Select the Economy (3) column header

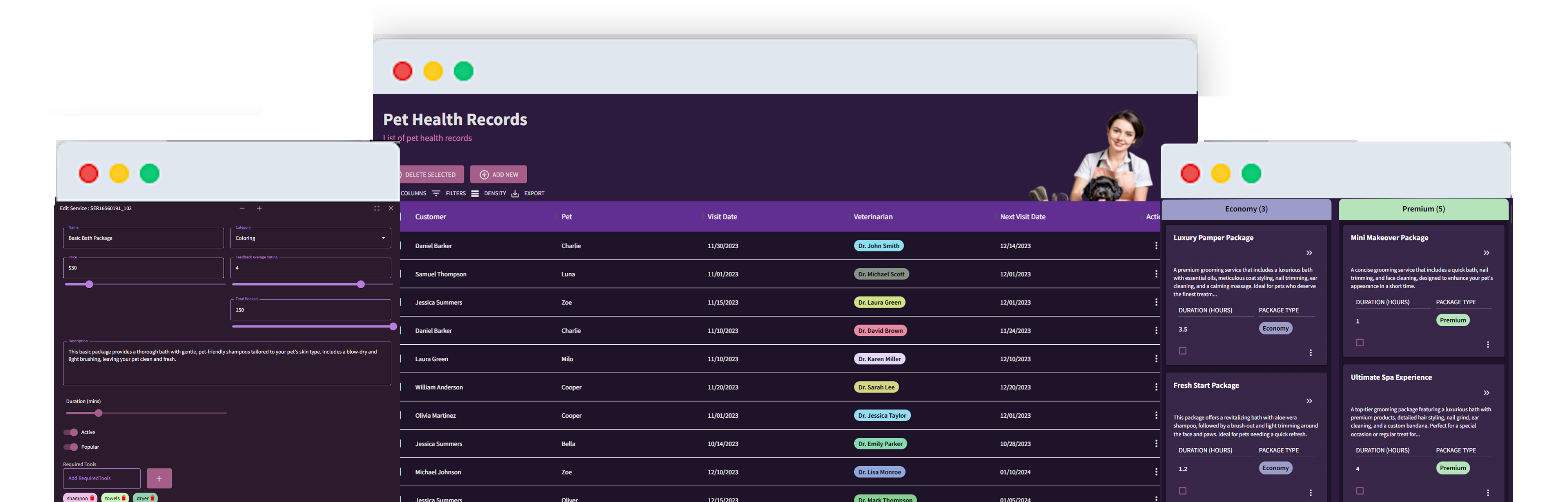pos(1246,209)
